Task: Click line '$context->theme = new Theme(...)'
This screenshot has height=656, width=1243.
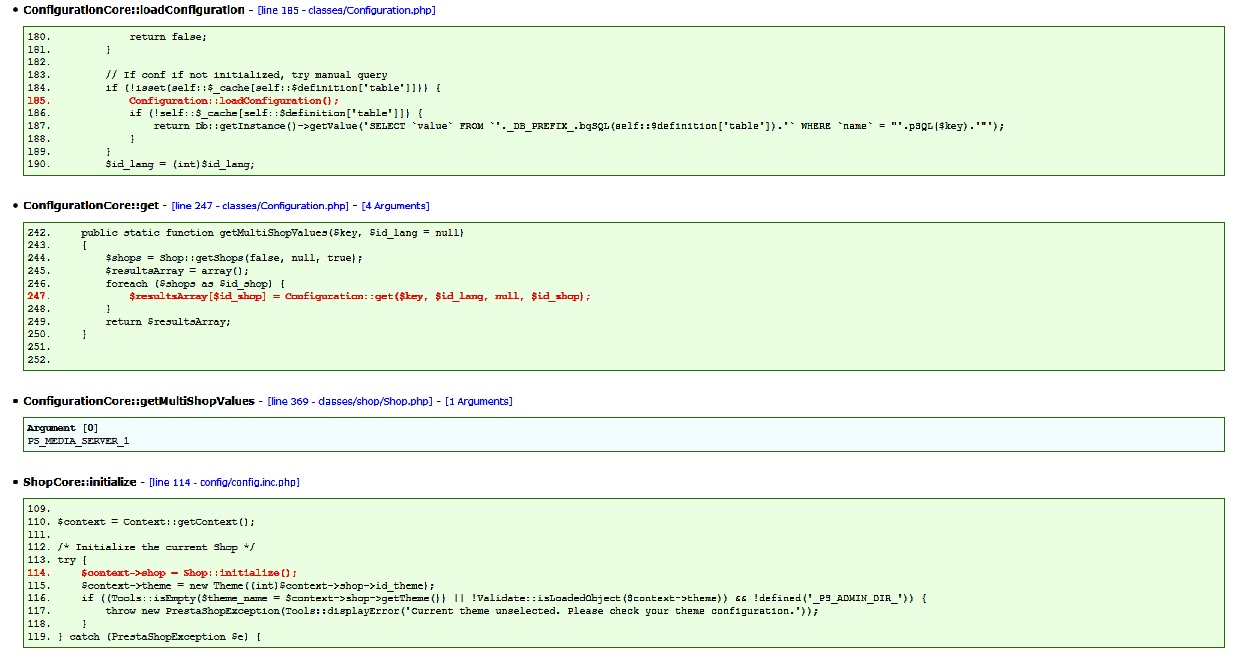Action: coord(258,585)
